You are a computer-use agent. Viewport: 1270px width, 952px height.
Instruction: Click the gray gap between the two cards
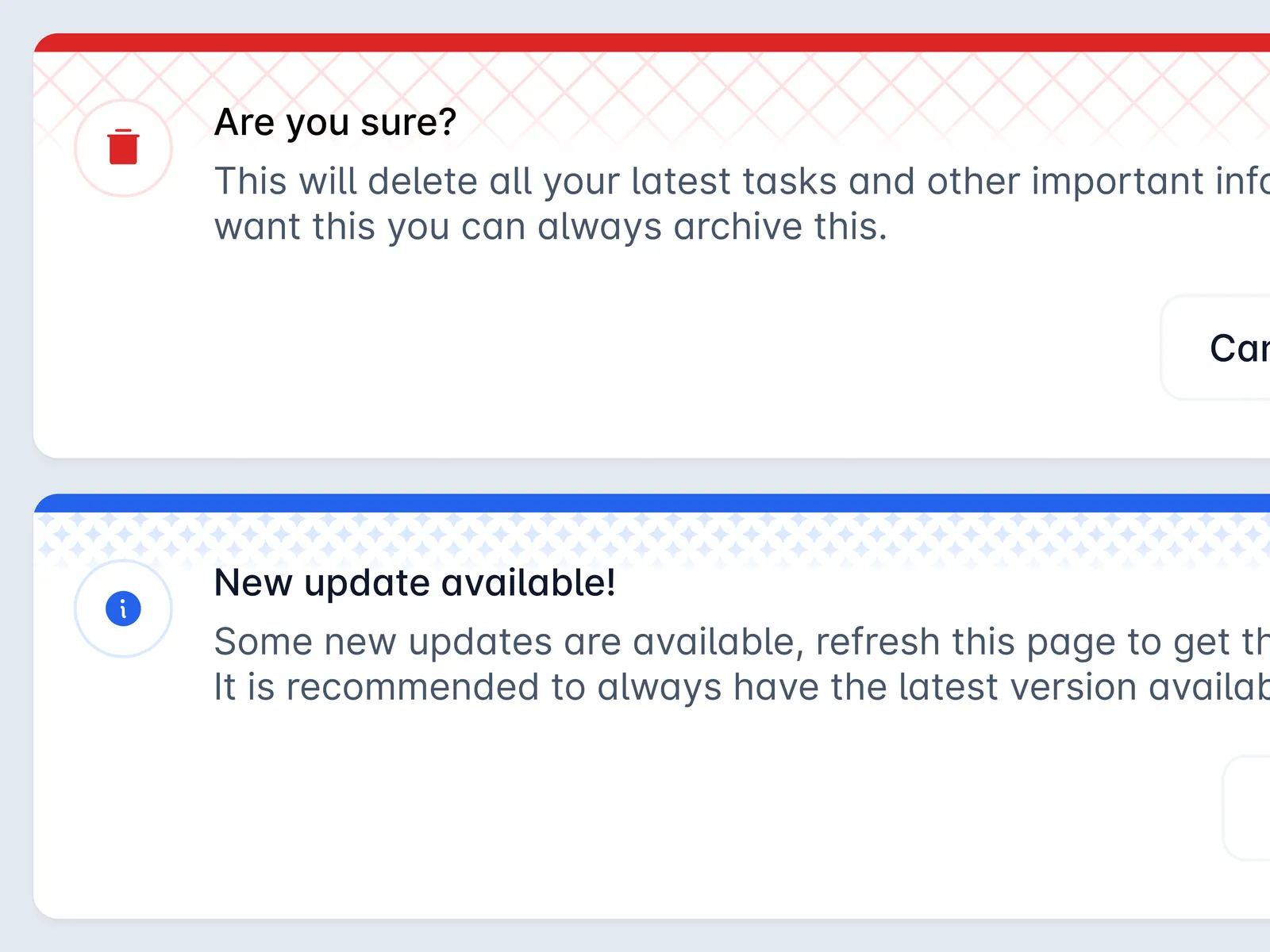point(635,476)
